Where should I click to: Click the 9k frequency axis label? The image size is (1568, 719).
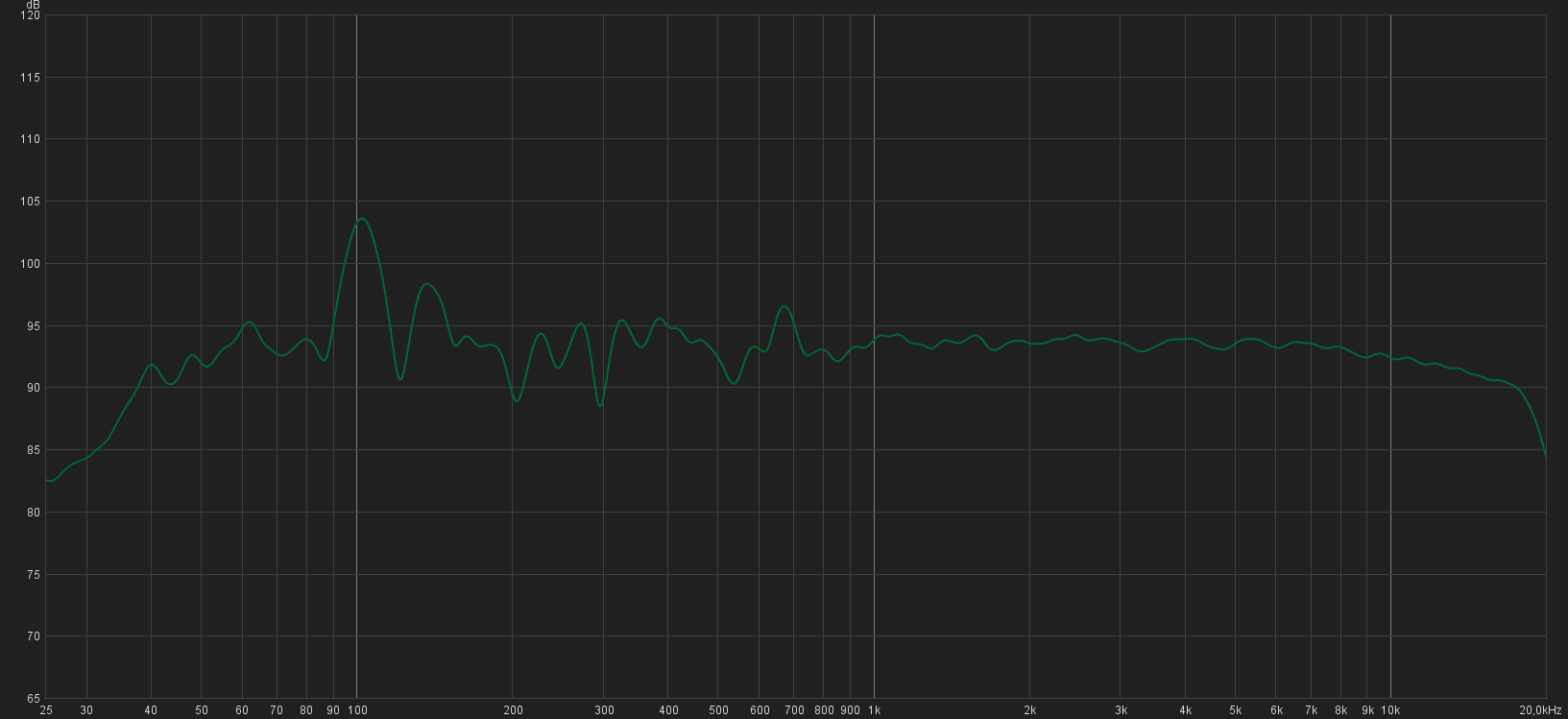click(x=1367, y=710)
